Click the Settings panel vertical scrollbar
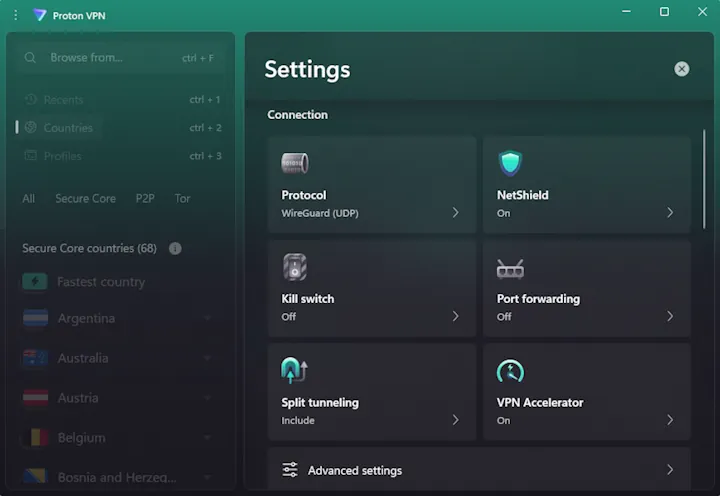Viewport: 720px width, 496px height. (x=704, y=179)
